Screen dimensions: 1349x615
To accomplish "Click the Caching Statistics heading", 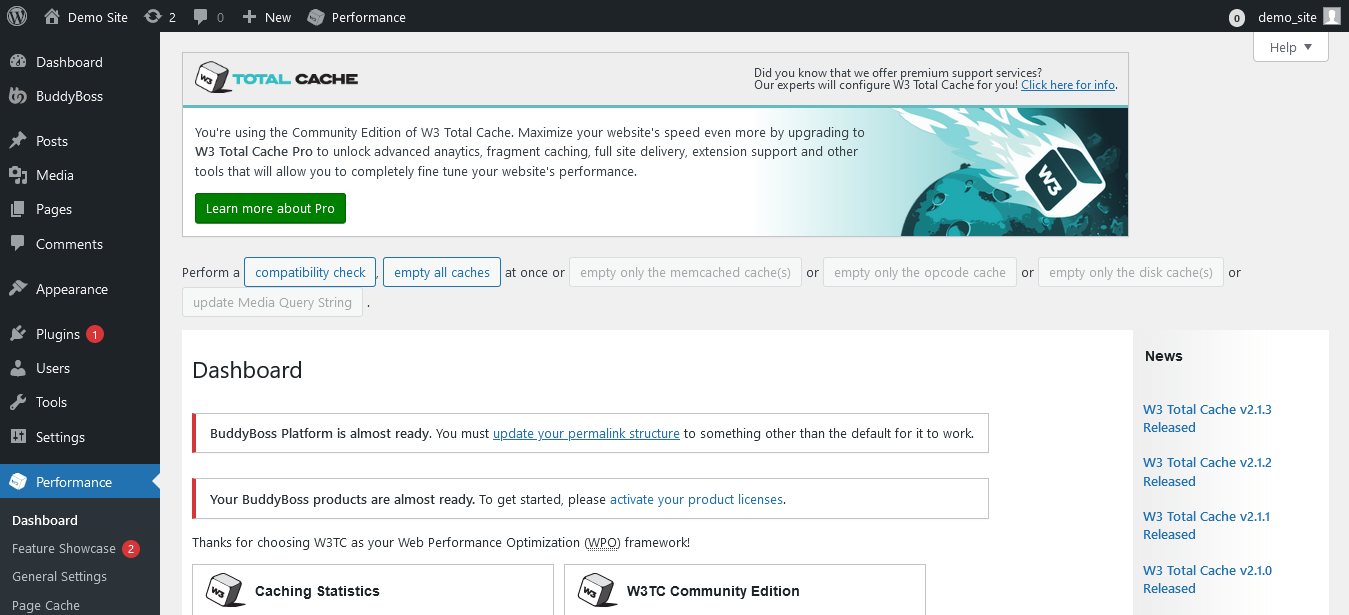I will coord(317,591).
